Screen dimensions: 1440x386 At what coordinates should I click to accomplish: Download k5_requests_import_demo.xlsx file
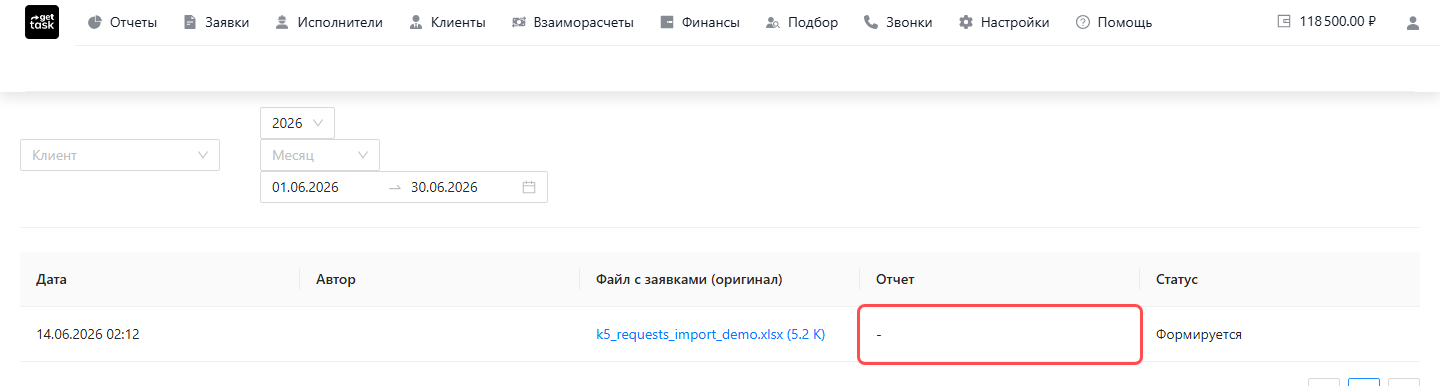pyautogui.click(x=710, y=334)
